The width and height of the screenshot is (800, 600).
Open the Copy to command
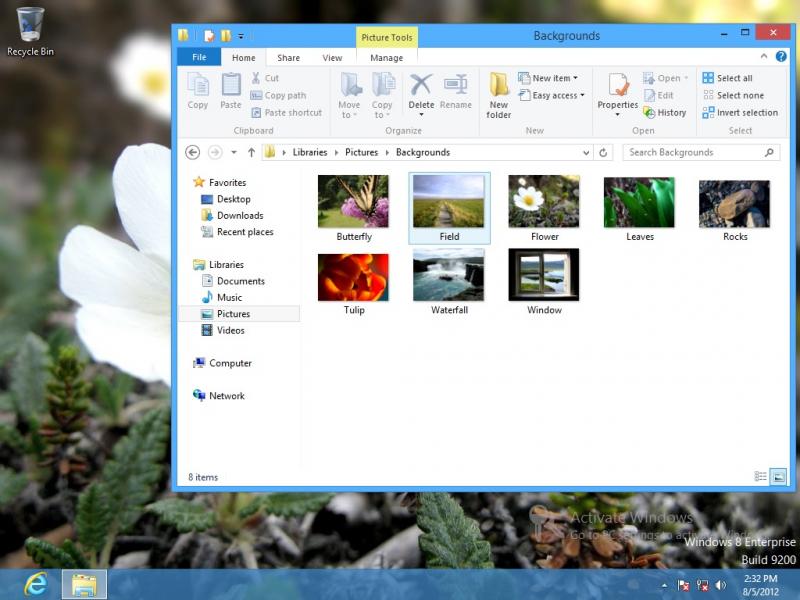click(x=382, y=95)
